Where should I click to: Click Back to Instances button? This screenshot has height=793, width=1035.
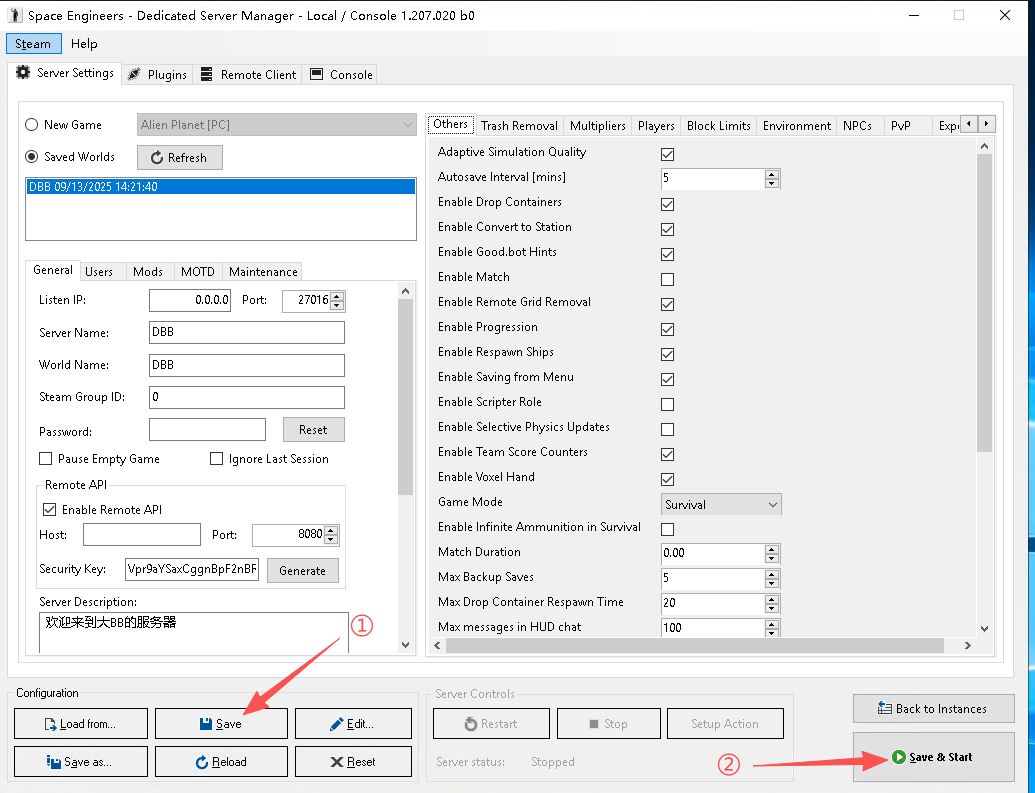click(x=932, y=709)
